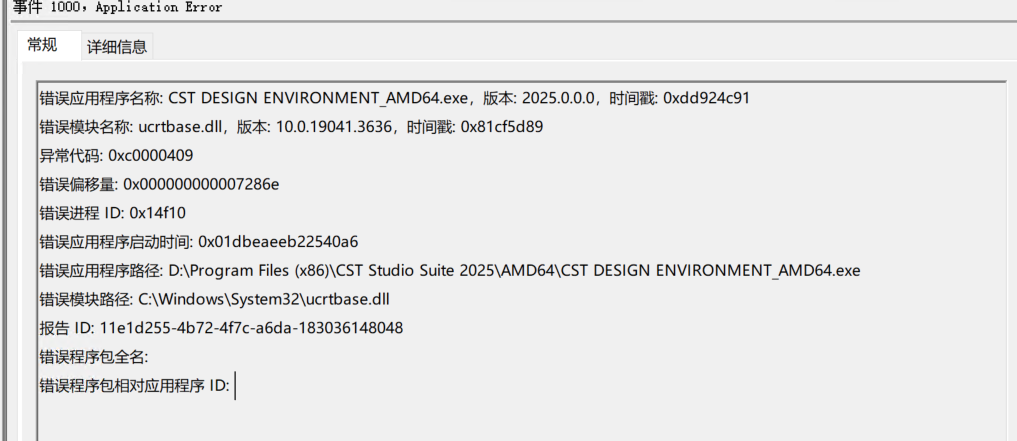
Task: Click the timestamp value 0xdd924c91
Action: pyautogui.click(x=706, y=99)
